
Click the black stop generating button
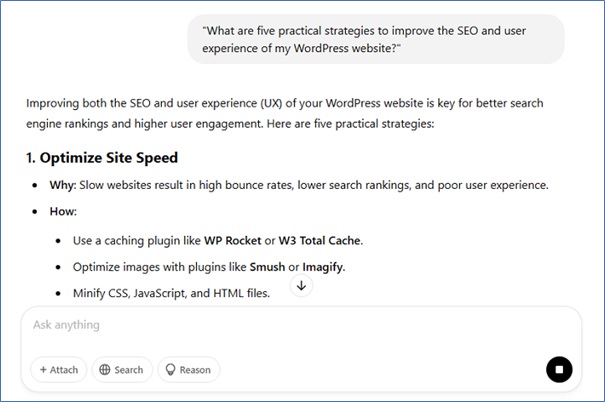click(559, 370)
